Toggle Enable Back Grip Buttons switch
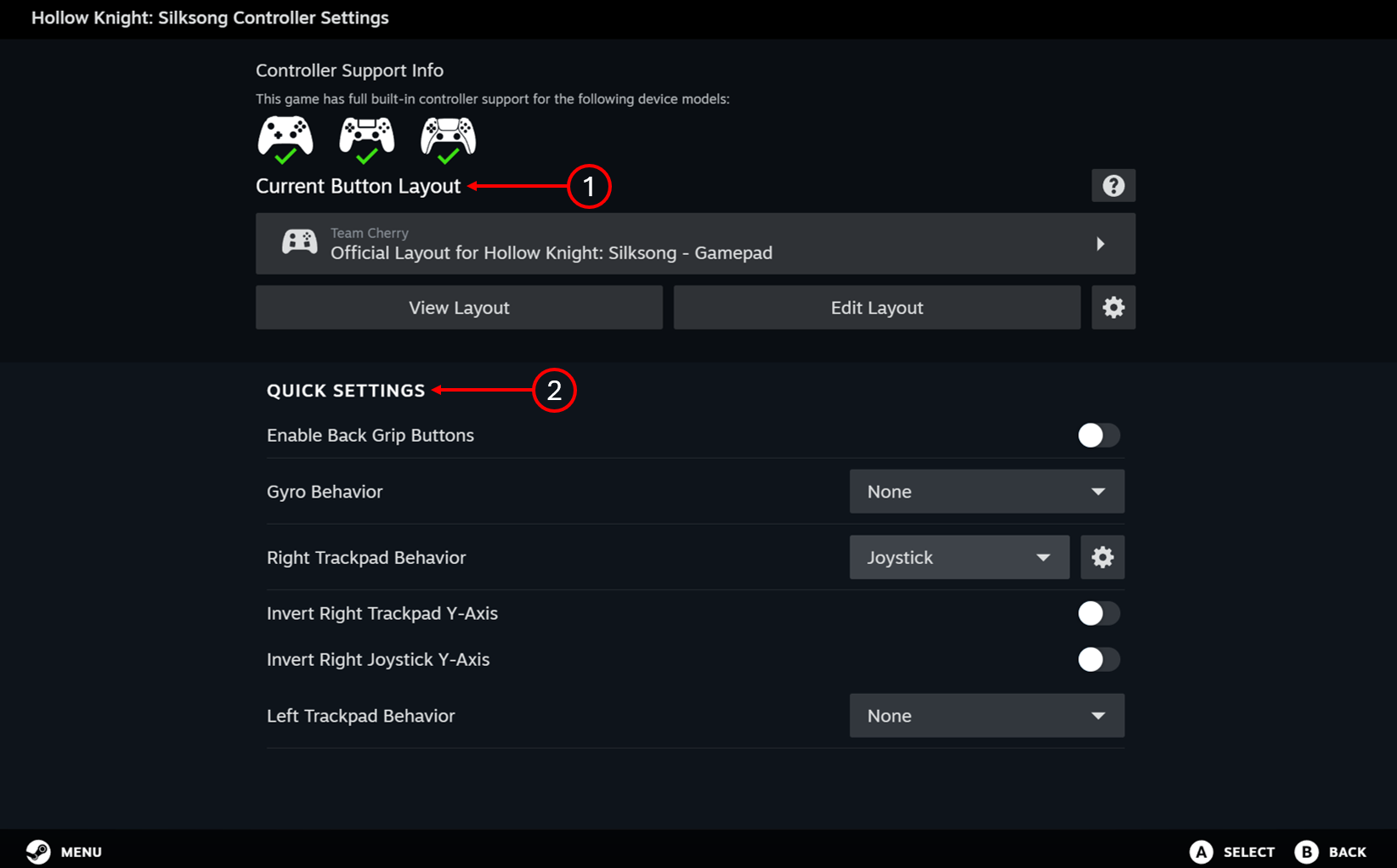The width and height of the screenshot is (1397, 868). click(1099, 436)
